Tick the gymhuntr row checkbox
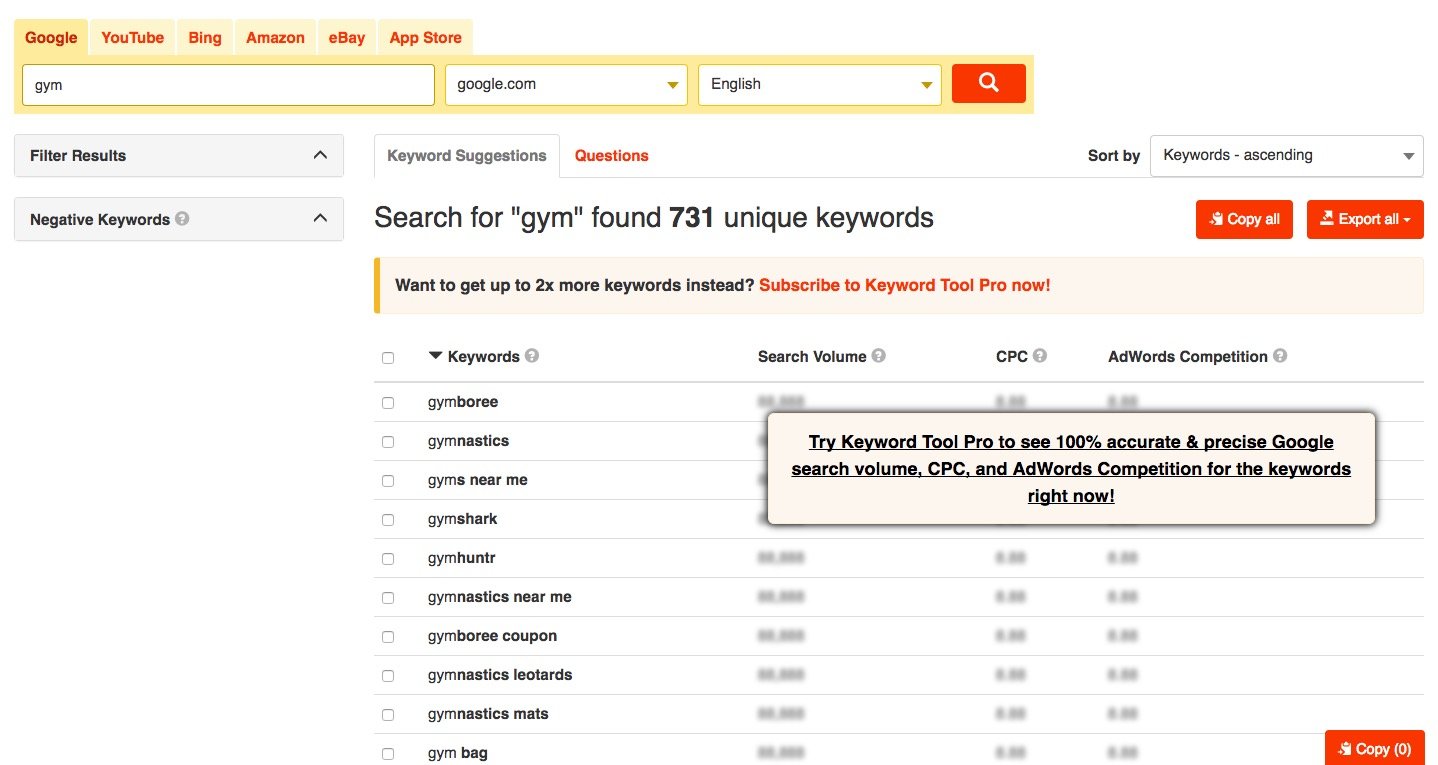The width and height of the screenshot is (1438, 765). coord(388,559)
